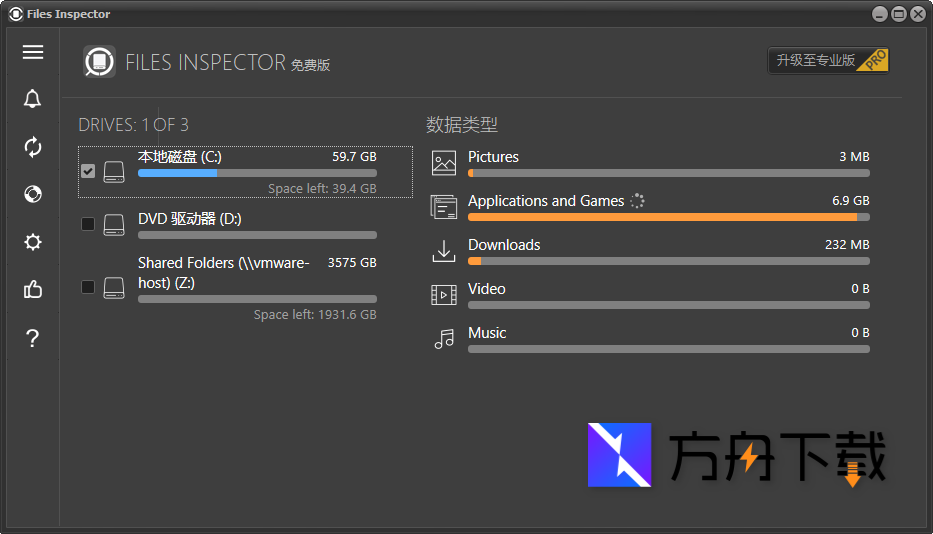Click the Pictures category icon
933x534 pixels.
pyautogui.click(x=444, y=163)
